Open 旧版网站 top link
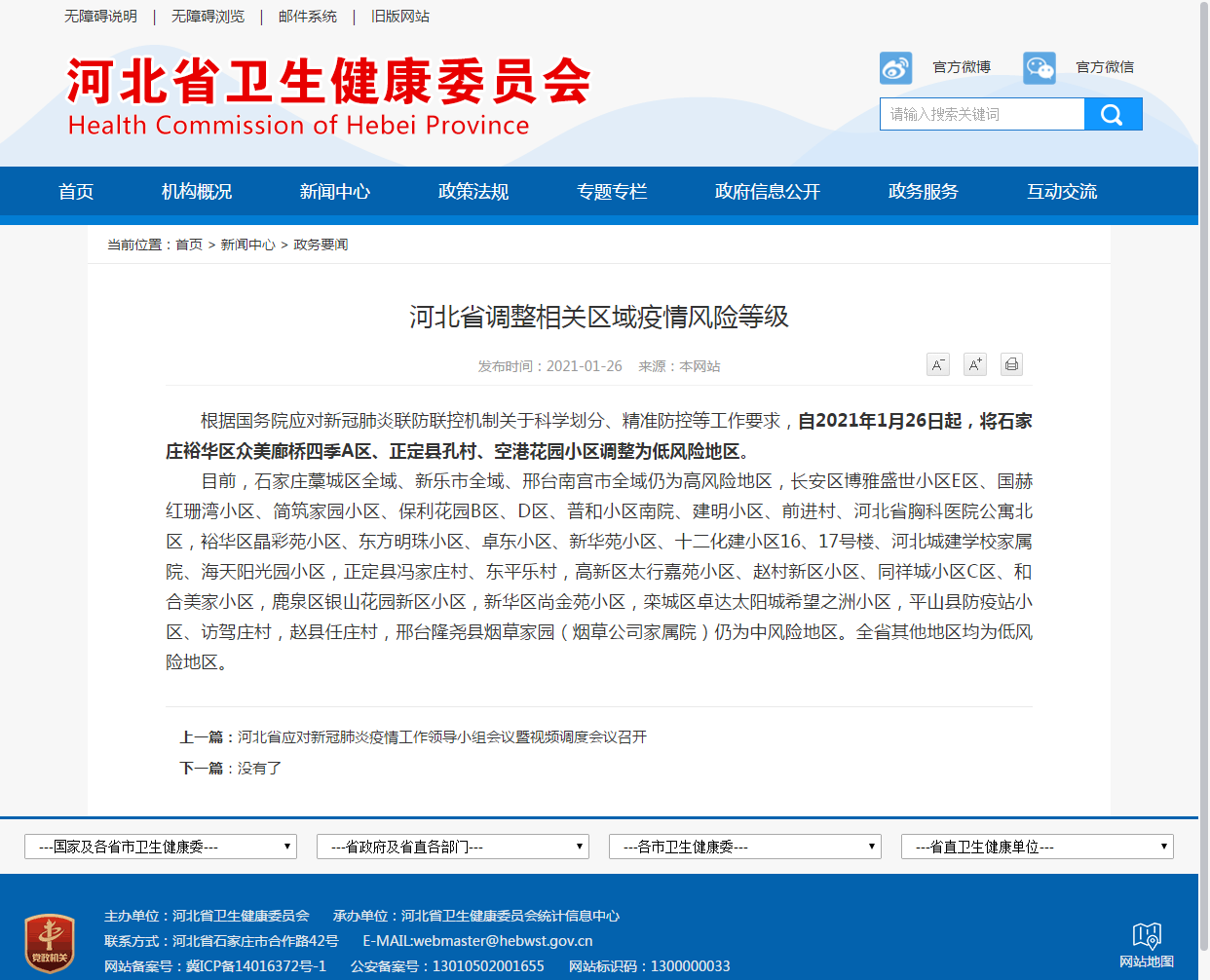This screenshot has width=1210, height=980. (x=400, y=17)
